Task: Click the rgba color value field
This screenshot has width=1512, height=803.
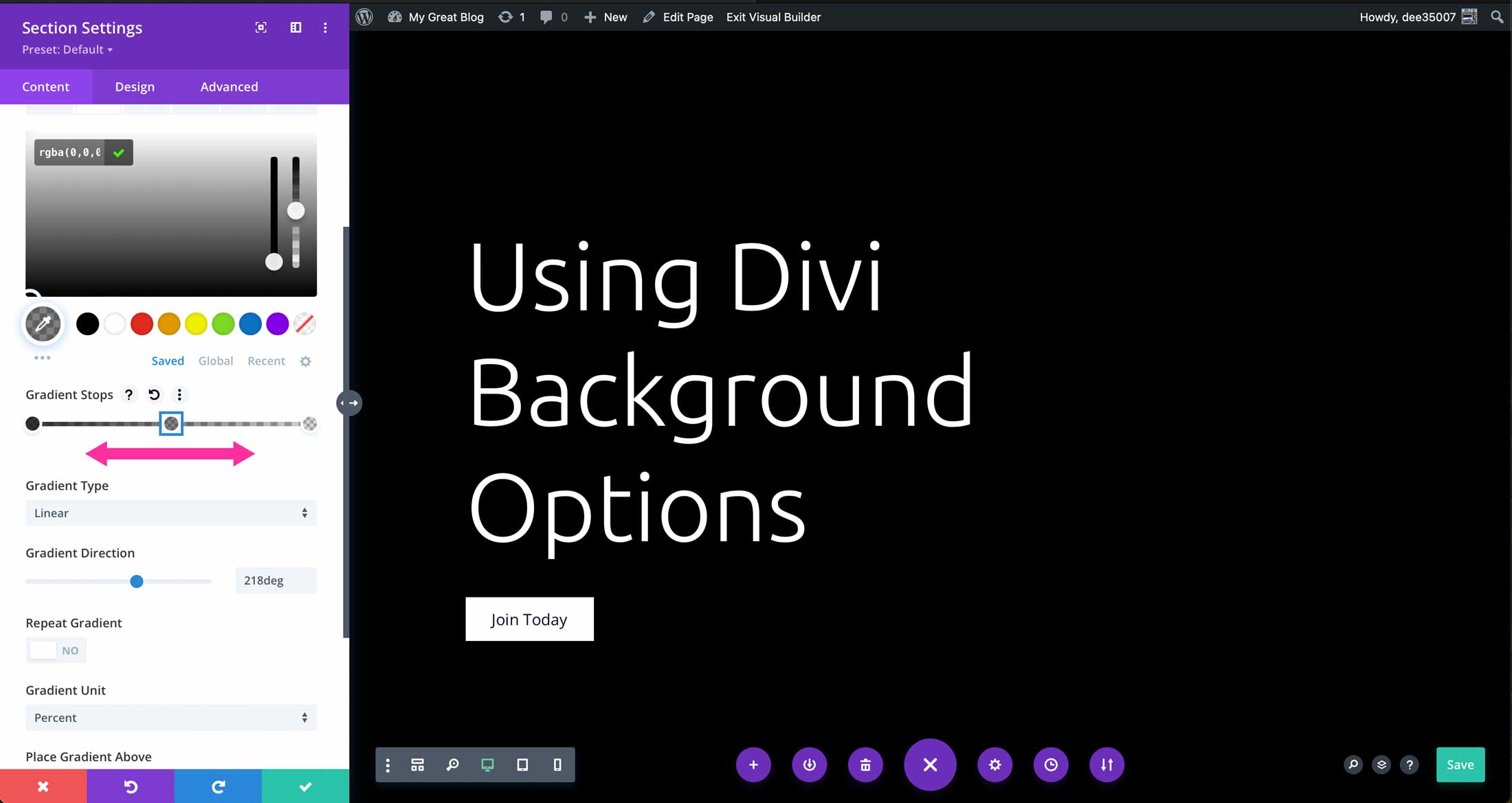Action: pyautogui.click(x=70, y=152)
